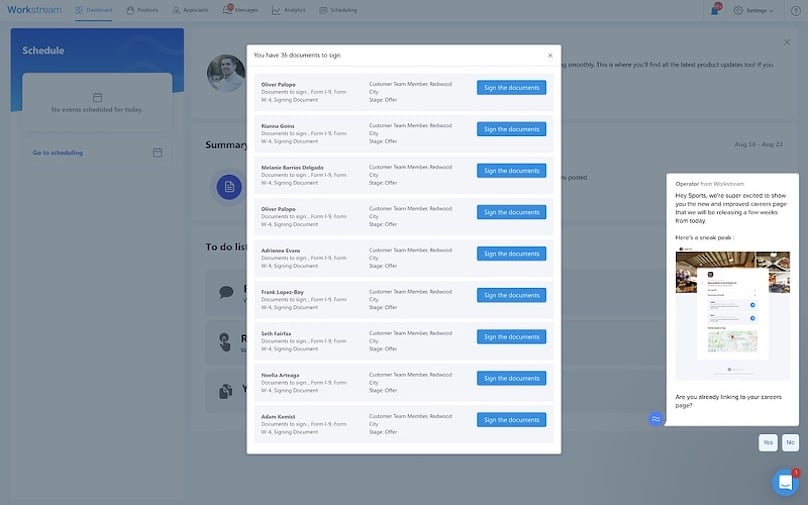Click the Workstream logo
Viewport: 808px width, 505px height.
pyautogui.click(x=34, y=10)
